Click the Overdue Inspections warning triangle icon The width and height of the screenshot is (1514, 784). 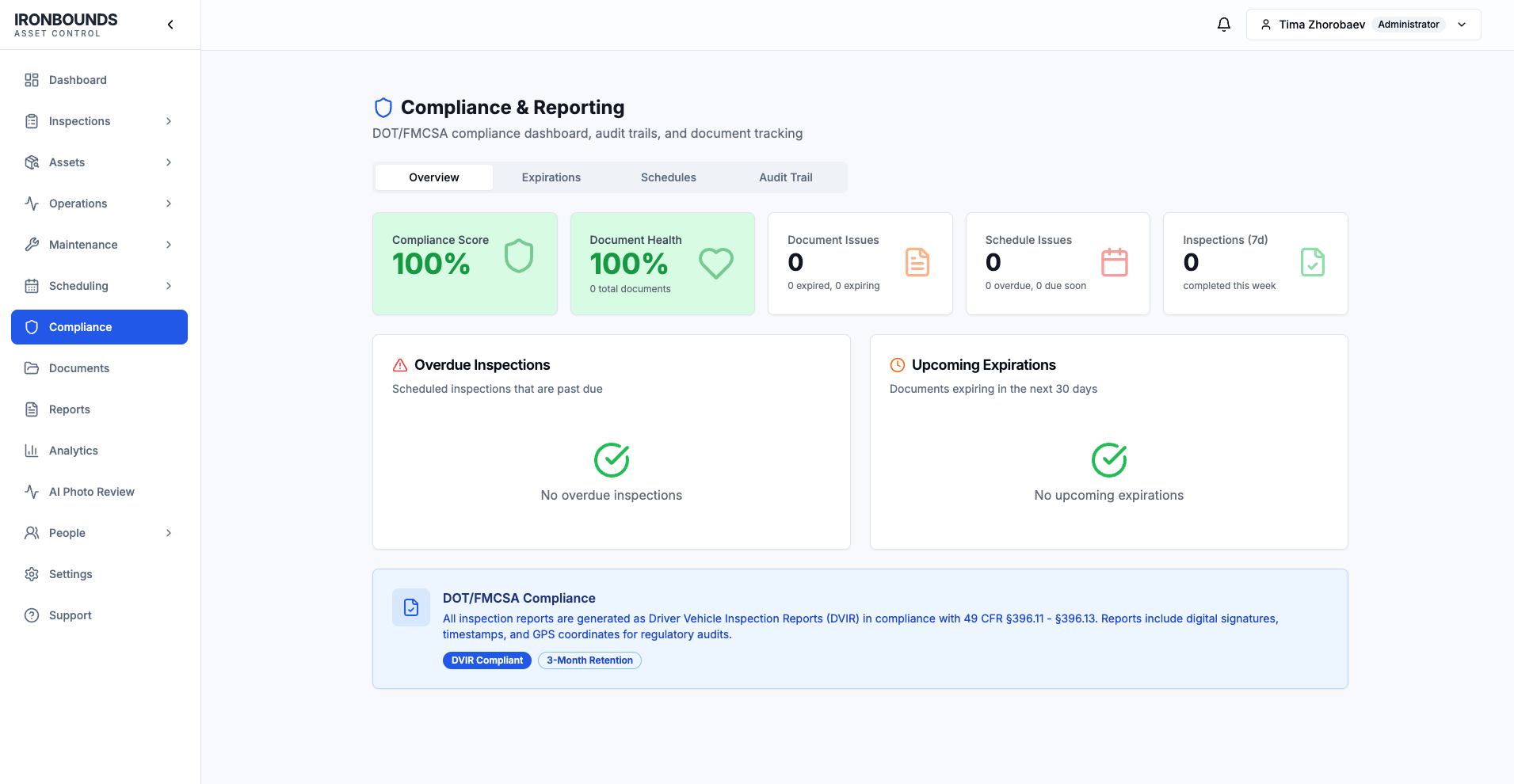pos(400,365)
